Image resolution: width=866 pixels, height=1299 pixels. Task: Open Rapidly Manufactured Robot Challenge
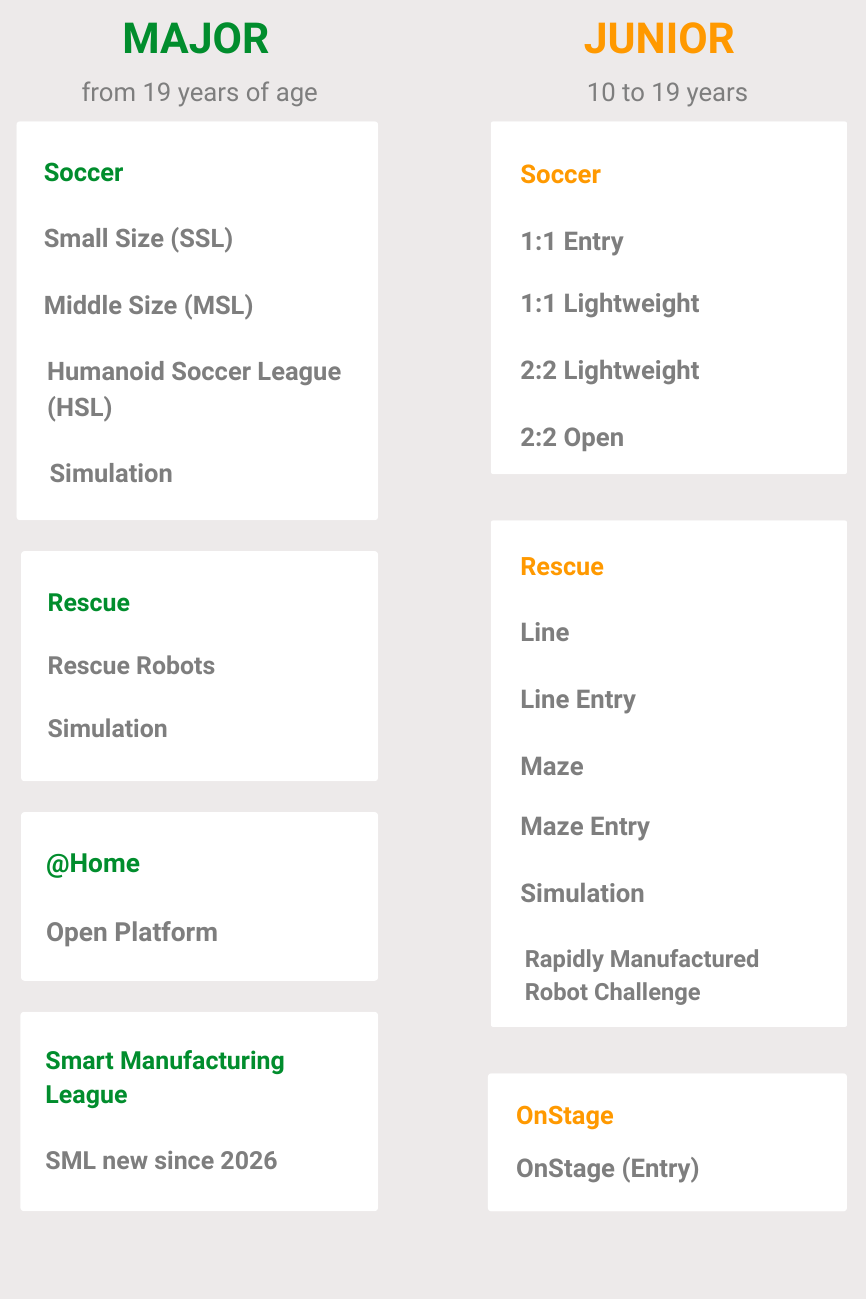pyautogui.click(x=641, y=975)
